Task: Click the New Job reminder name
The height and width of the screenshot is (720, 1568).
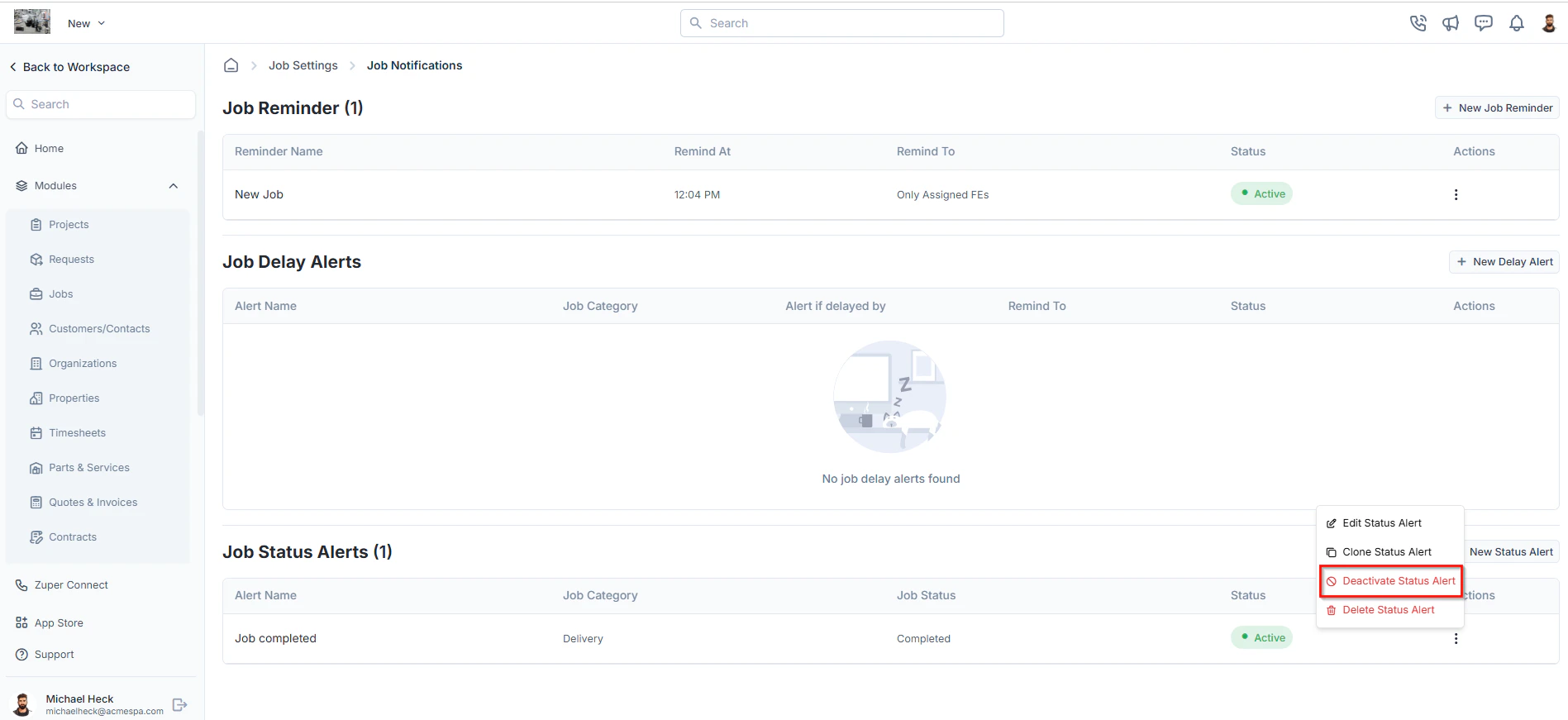Action: pos(259,194)
